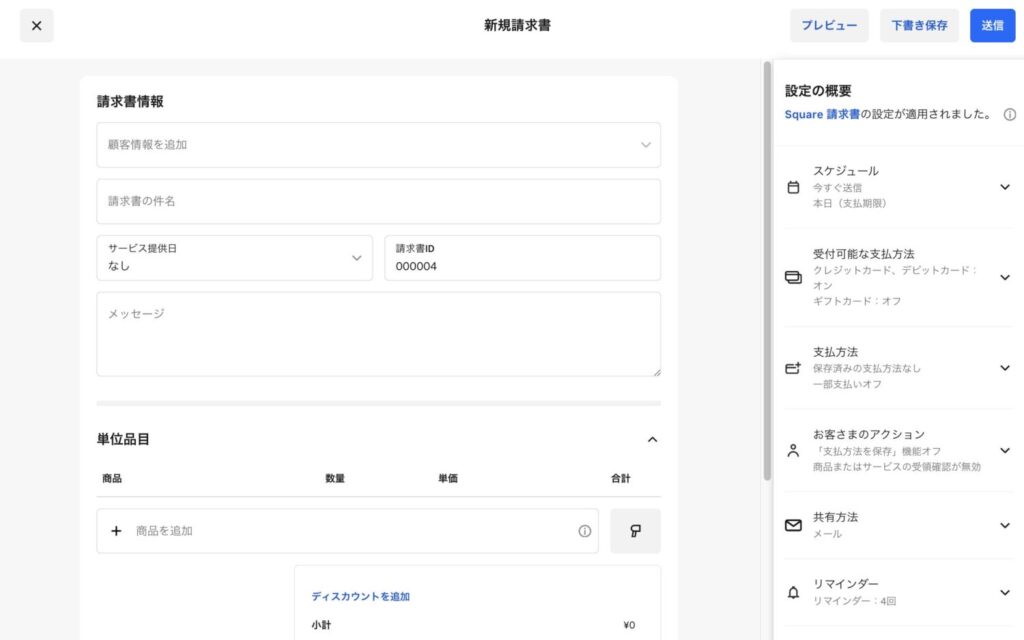Click the ディスカウントを追加 link
Image resolution: width=1024 pixels, height=640 pixels.
click(360, 596)
